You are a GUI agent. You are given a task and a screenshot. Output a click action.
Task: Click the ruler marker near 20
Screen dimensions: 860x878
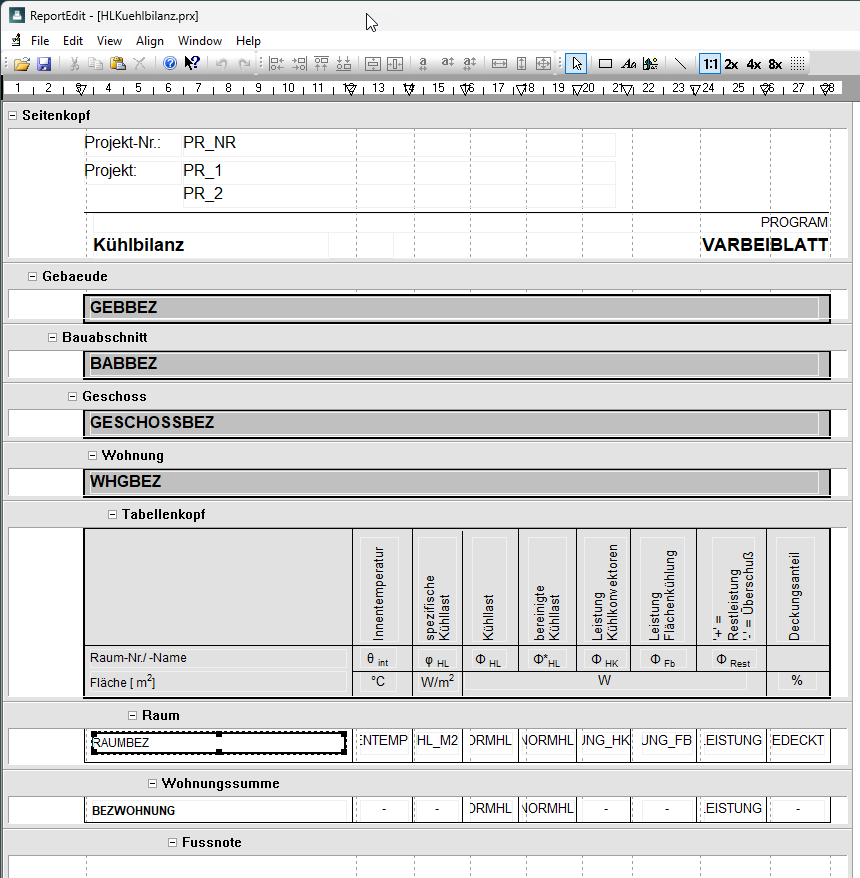[x=577, y=89]
